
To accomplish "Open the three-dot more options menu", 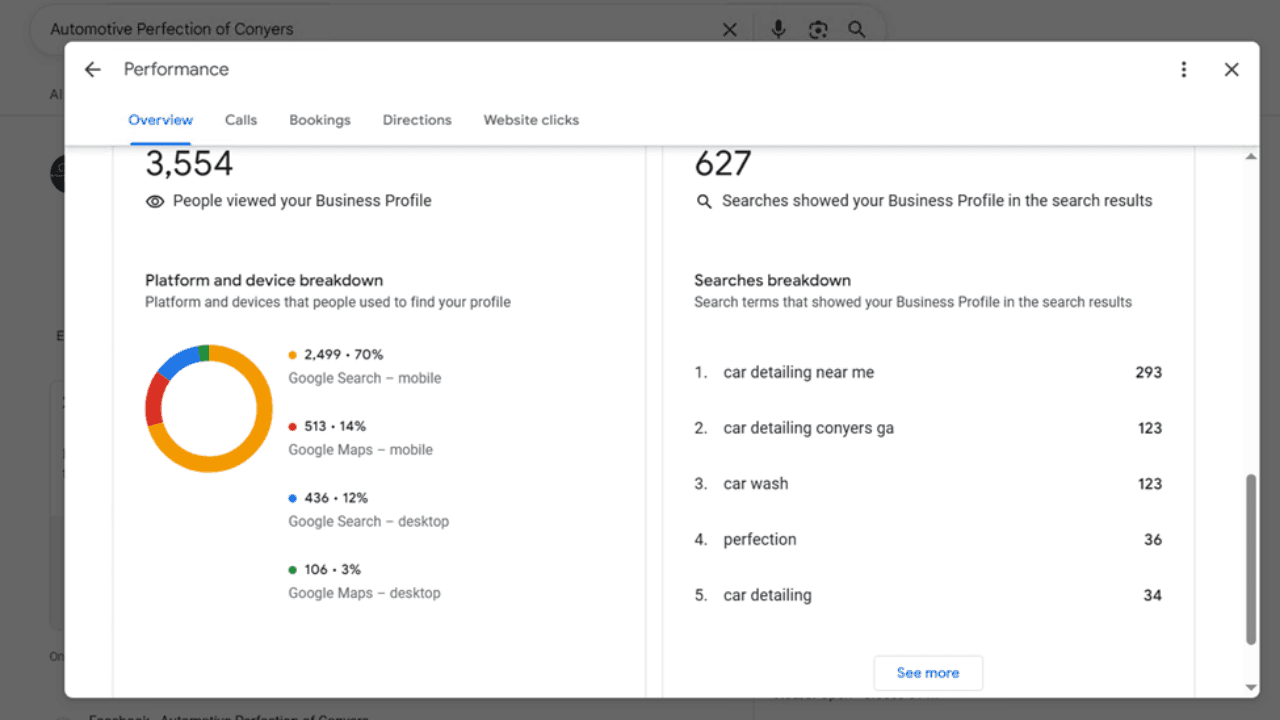I will 1184,69.
